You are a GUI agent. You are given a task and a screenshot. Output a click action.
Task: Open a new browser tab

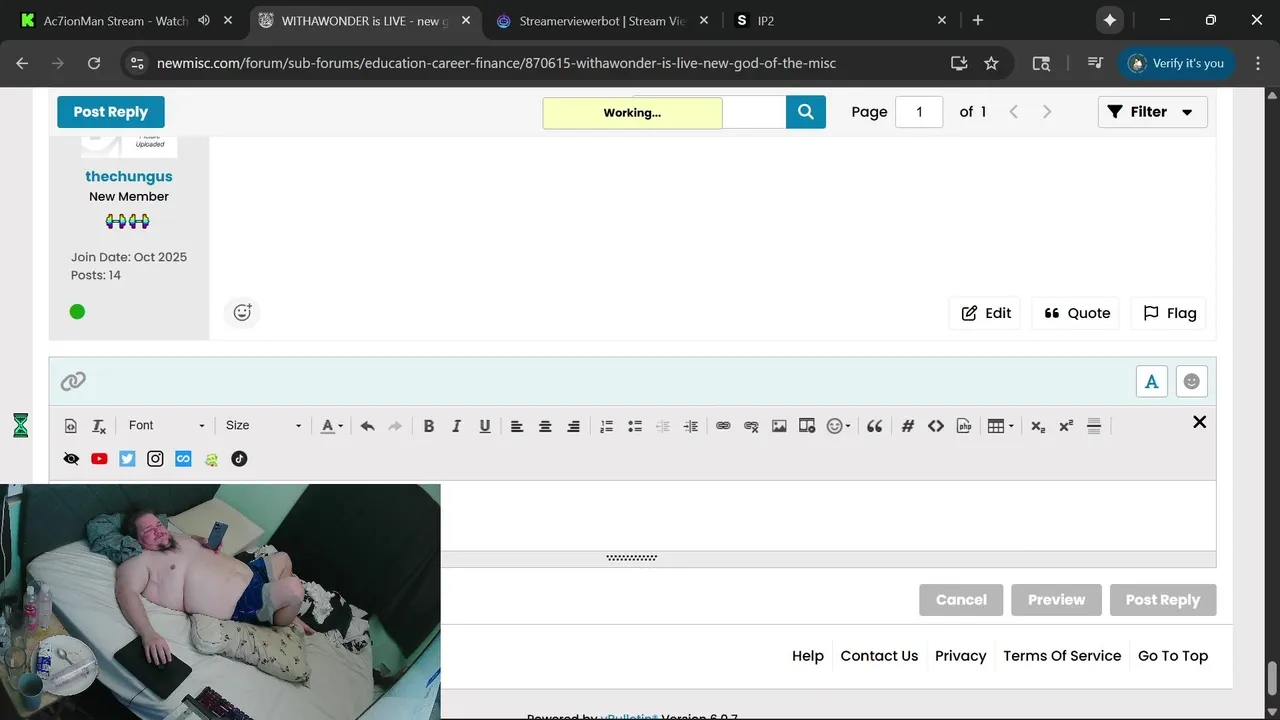[978, 20]
